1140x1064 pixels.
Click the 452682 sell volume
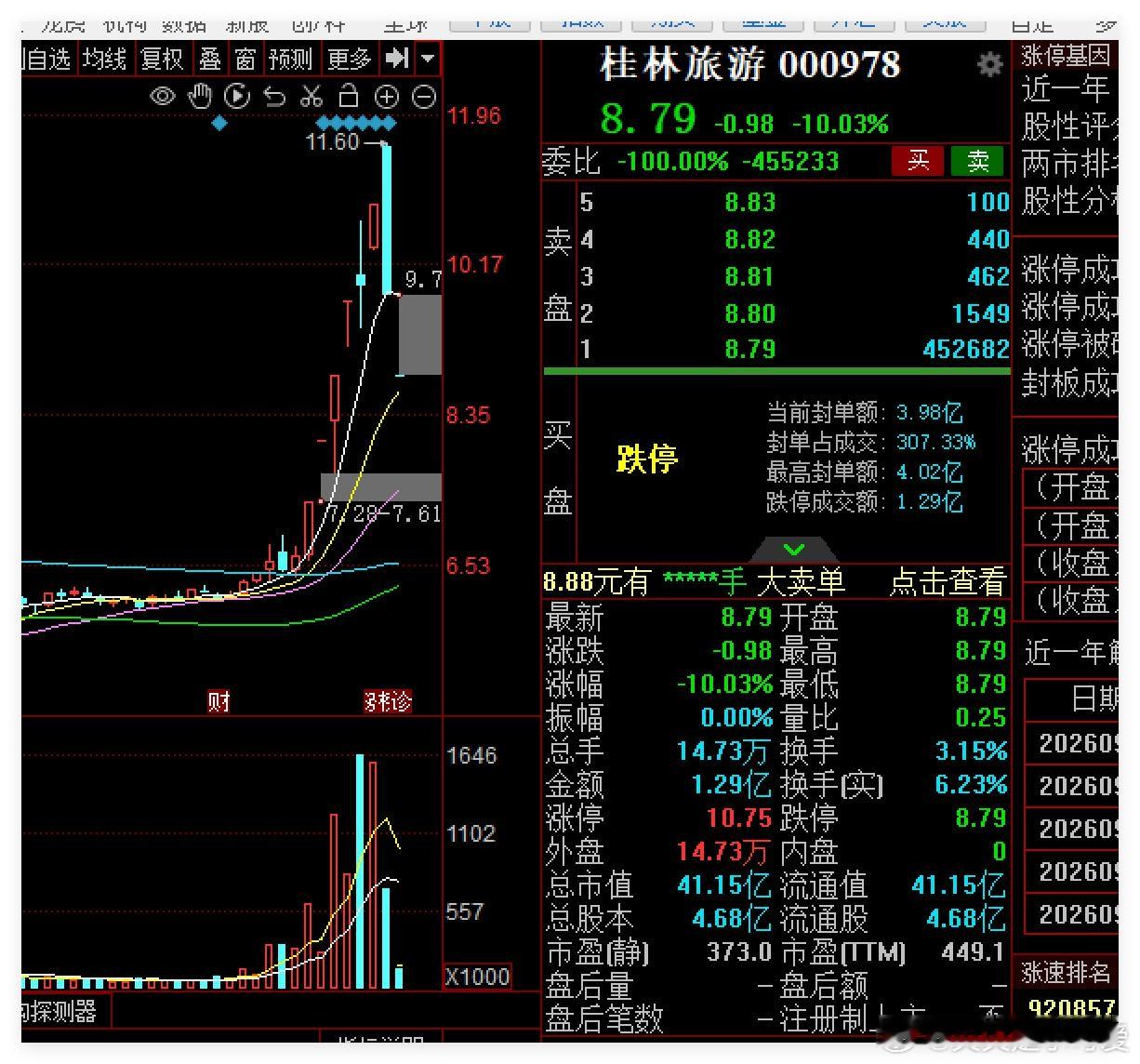[965, 350]
